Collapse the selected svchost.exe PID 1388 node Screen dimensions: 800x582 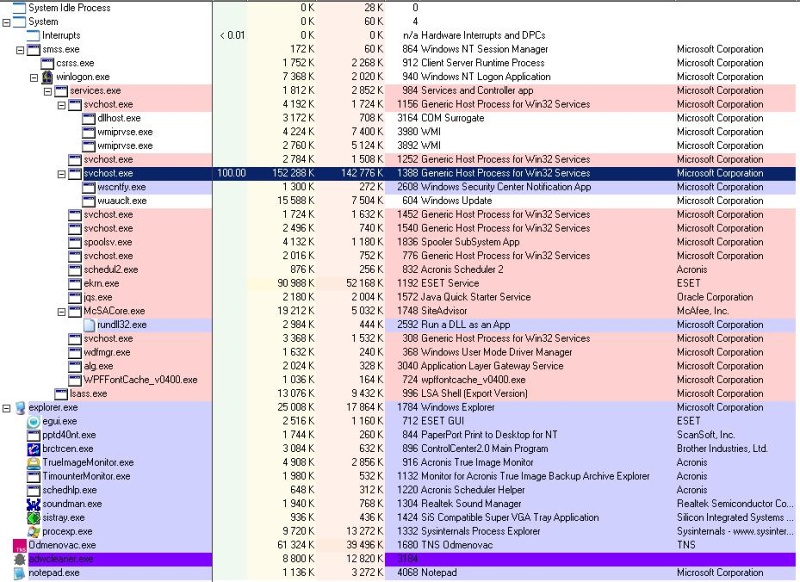click(61, 173)
